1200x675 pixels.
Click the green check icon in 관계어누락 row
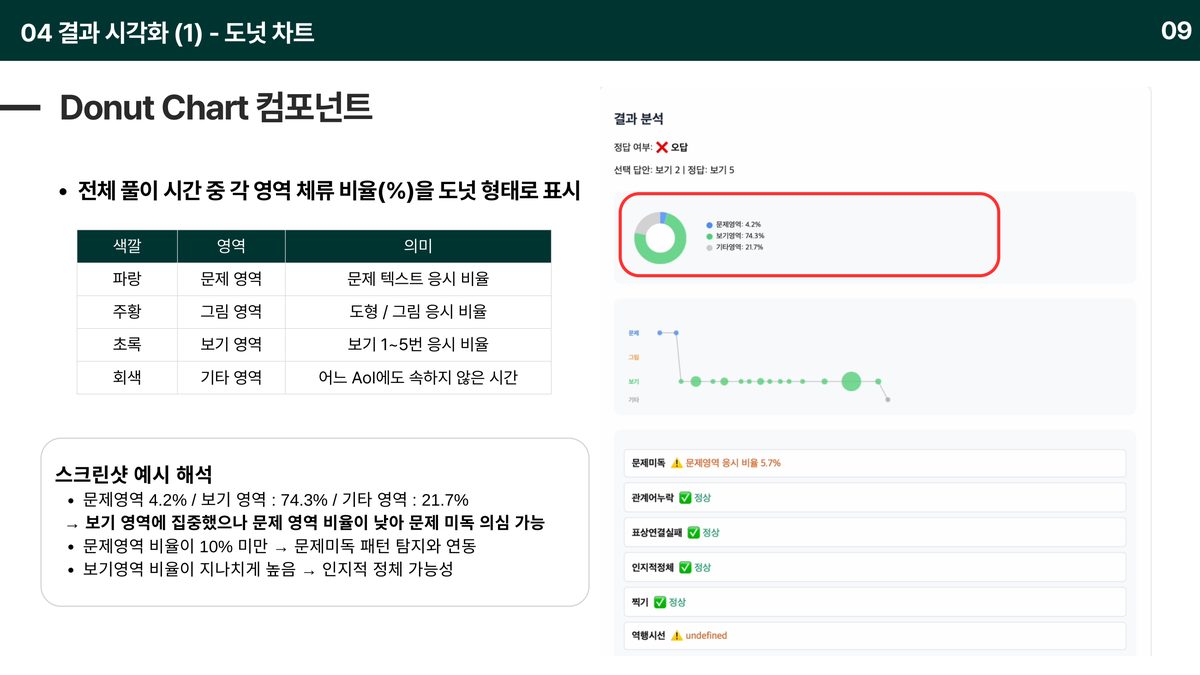[x=685, y=497]
